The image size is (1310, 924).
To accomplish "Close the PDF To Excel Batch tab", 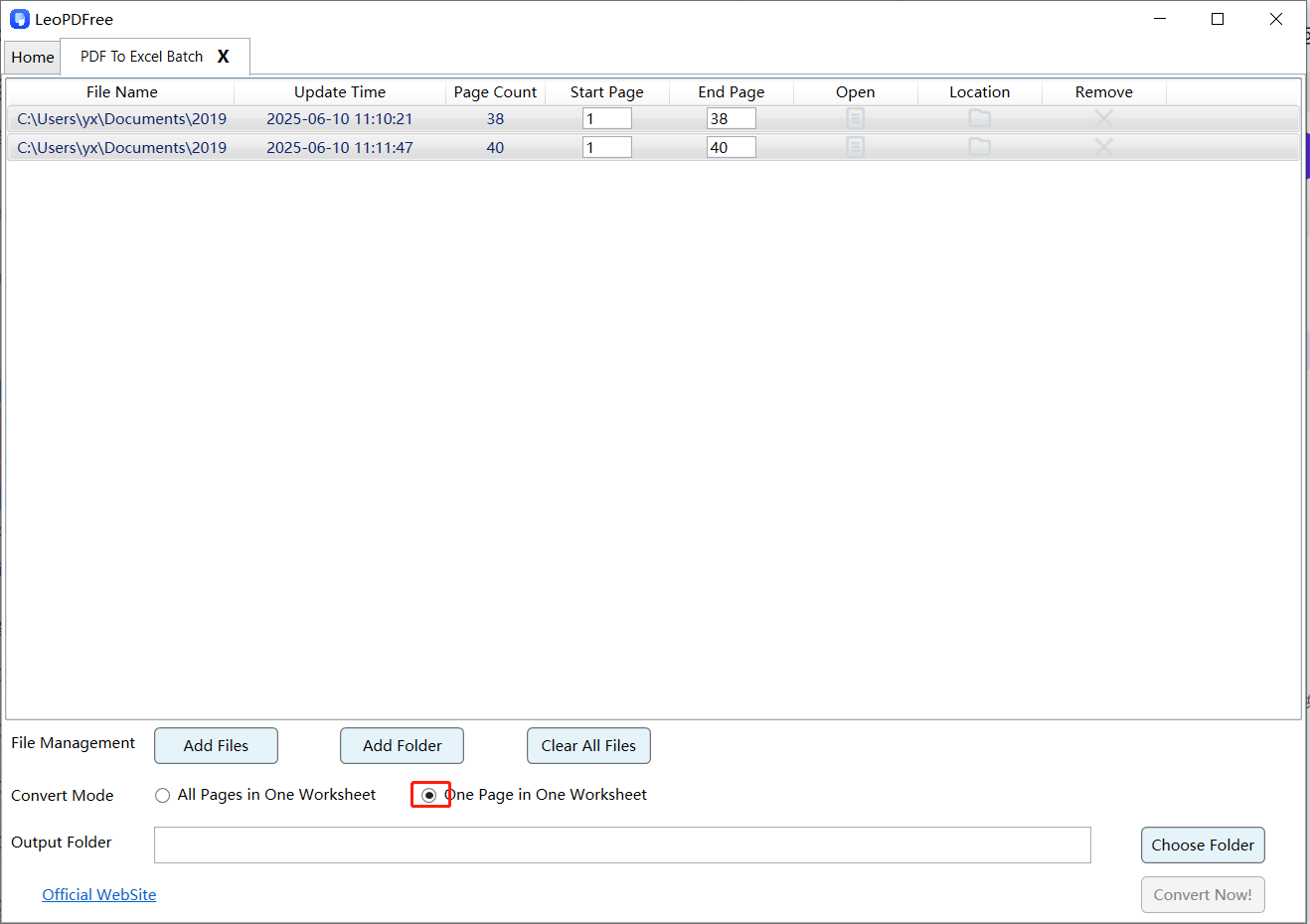I will click(x=223, y=57).
